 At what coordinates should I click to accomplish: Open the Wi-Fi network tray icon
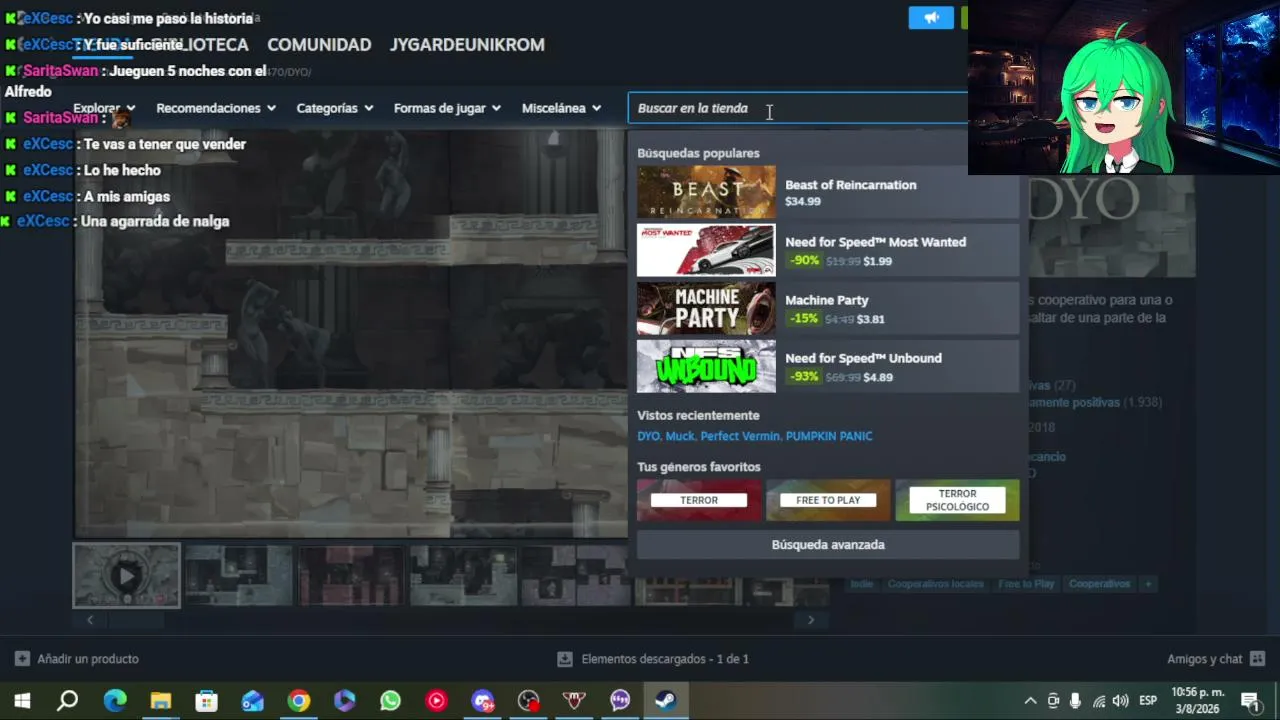(x=1099, y=701)
